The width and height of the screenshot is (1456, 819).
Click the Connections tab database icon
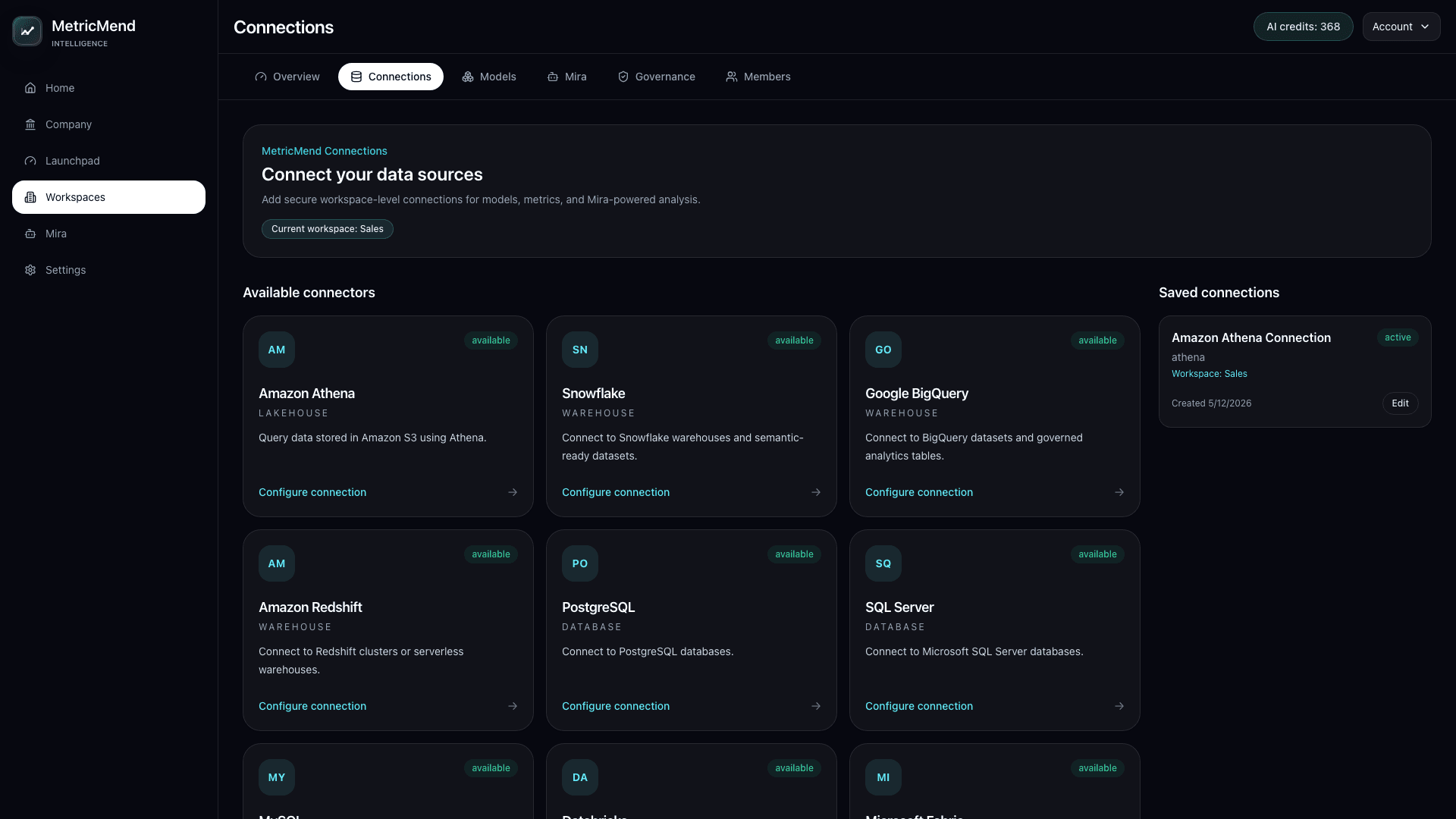click(356, 77)
